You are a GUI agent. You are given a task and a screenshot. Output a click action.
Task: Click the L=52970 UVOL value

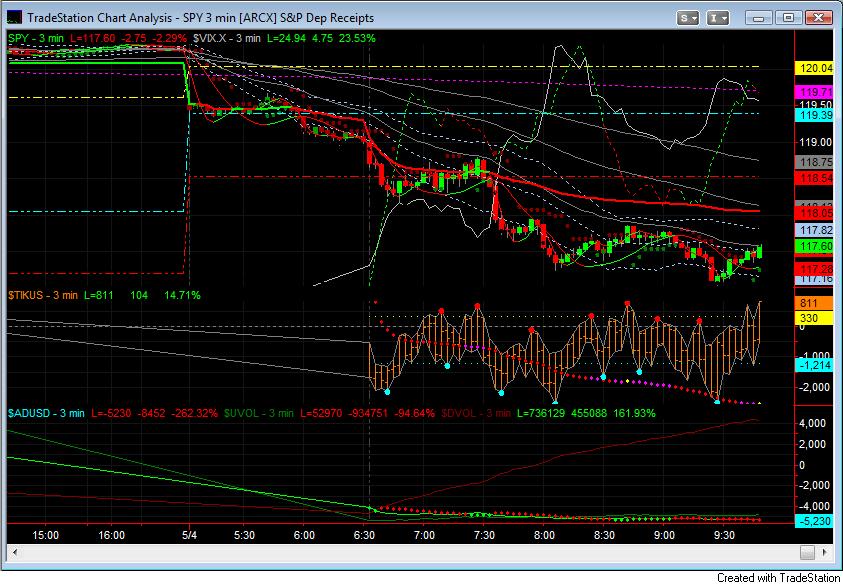[320, 414]
